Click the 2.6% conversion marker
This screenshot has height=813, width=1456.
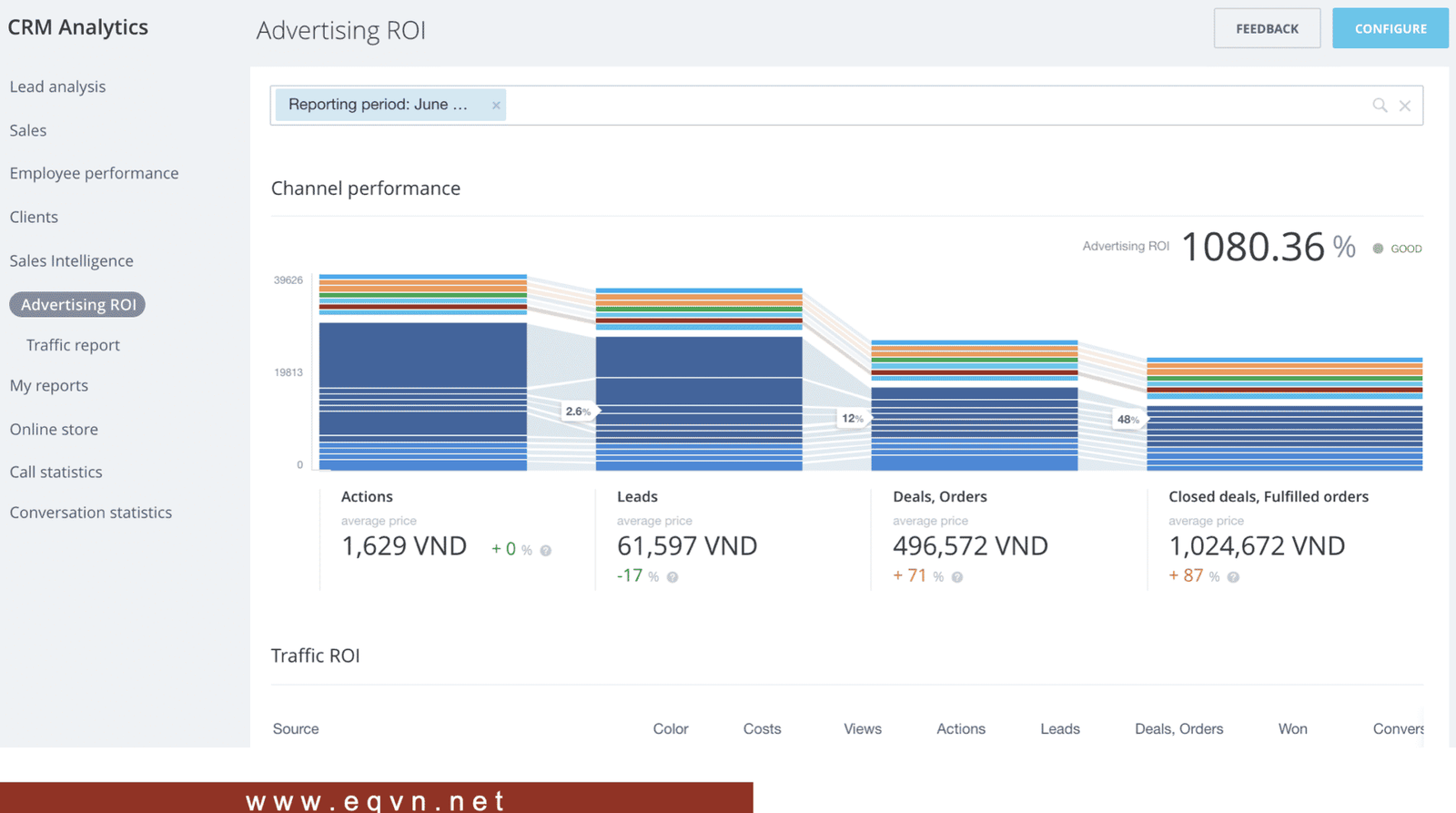578,412
